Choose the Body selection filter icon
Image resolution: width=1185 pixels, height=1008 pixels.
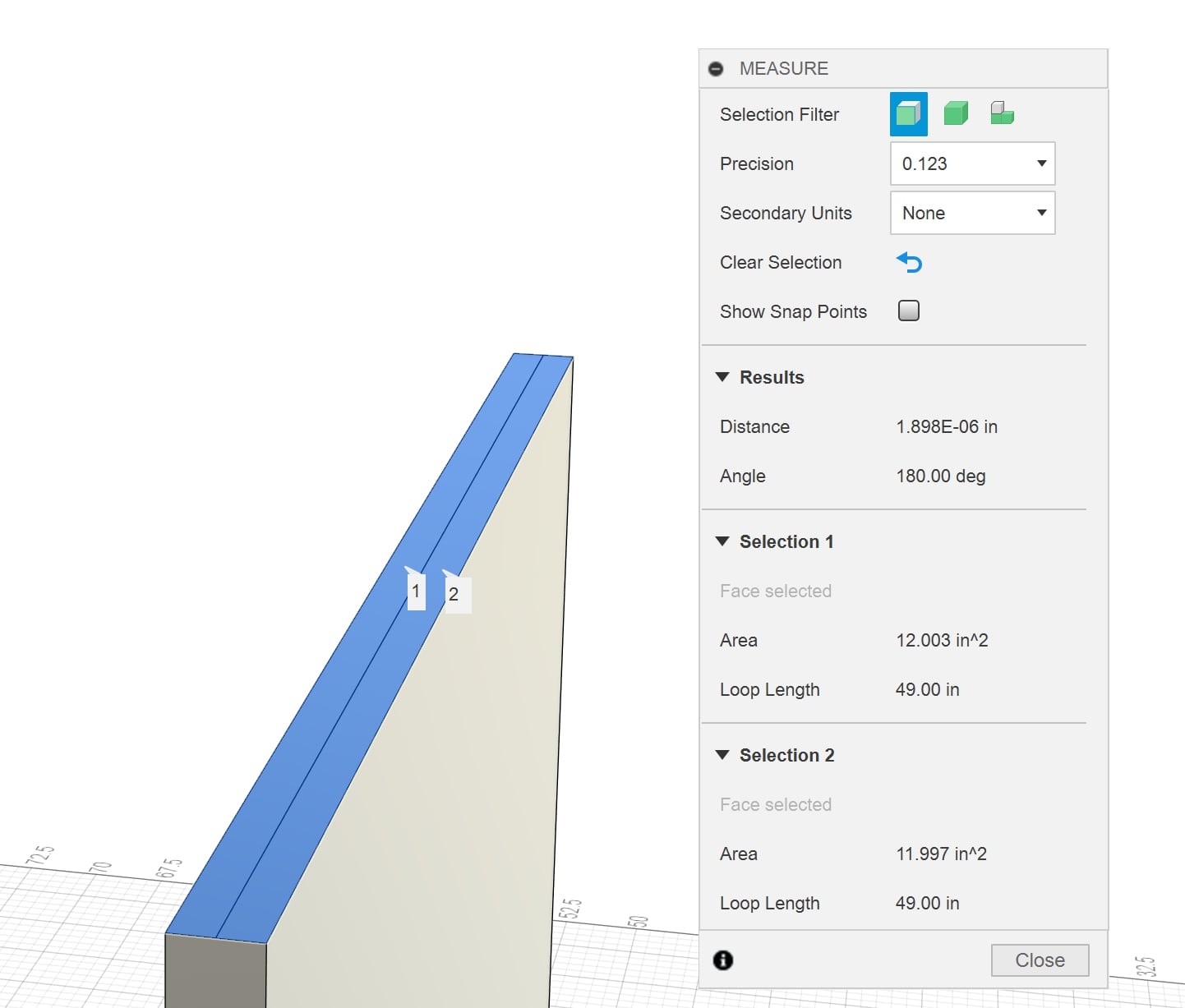(956, 113)
